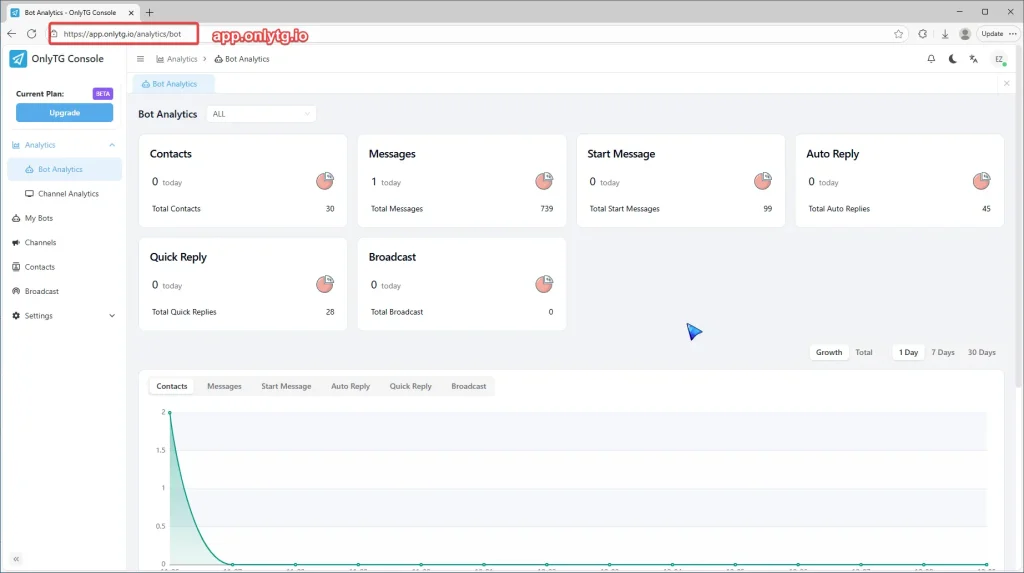Screen dimensions: 1024x573
Task: Click Total Contacts value 30
Action: pos(330,209)
